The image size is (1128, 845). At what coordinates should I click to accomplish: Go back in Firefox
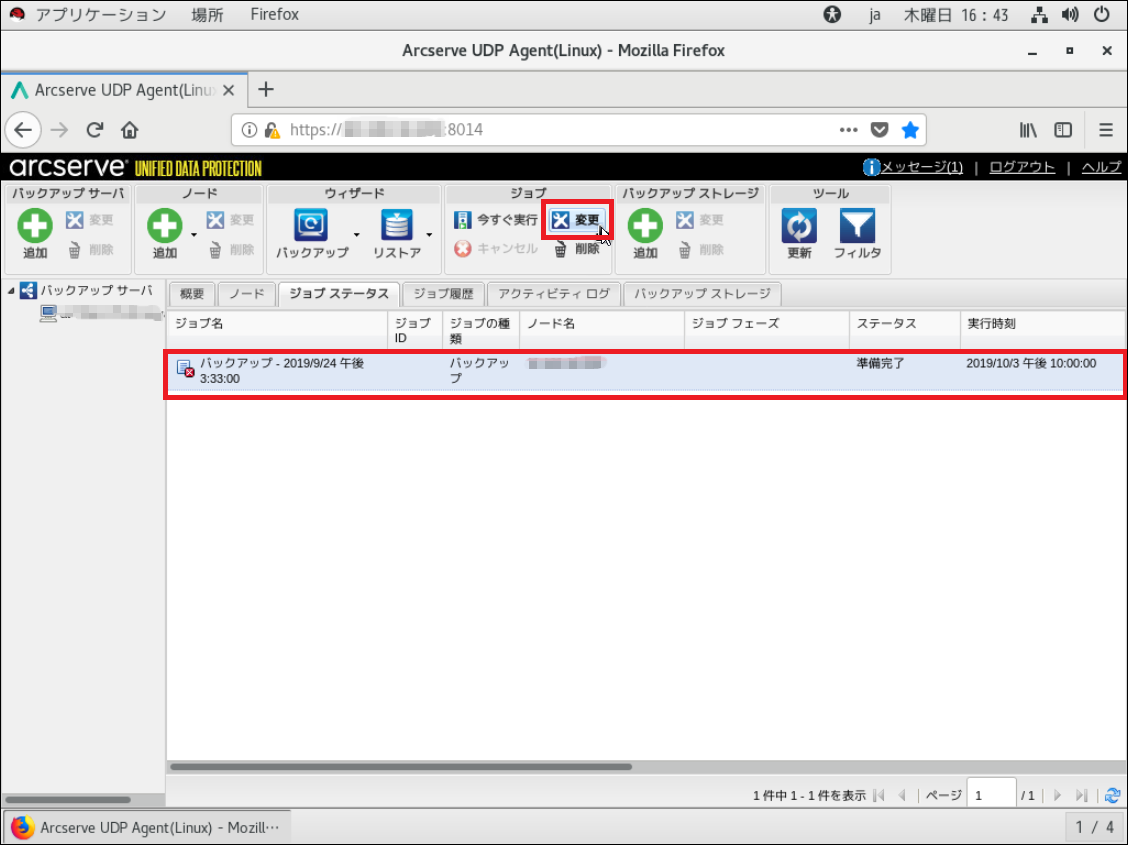pyautogui.click(x=23, y=130)
